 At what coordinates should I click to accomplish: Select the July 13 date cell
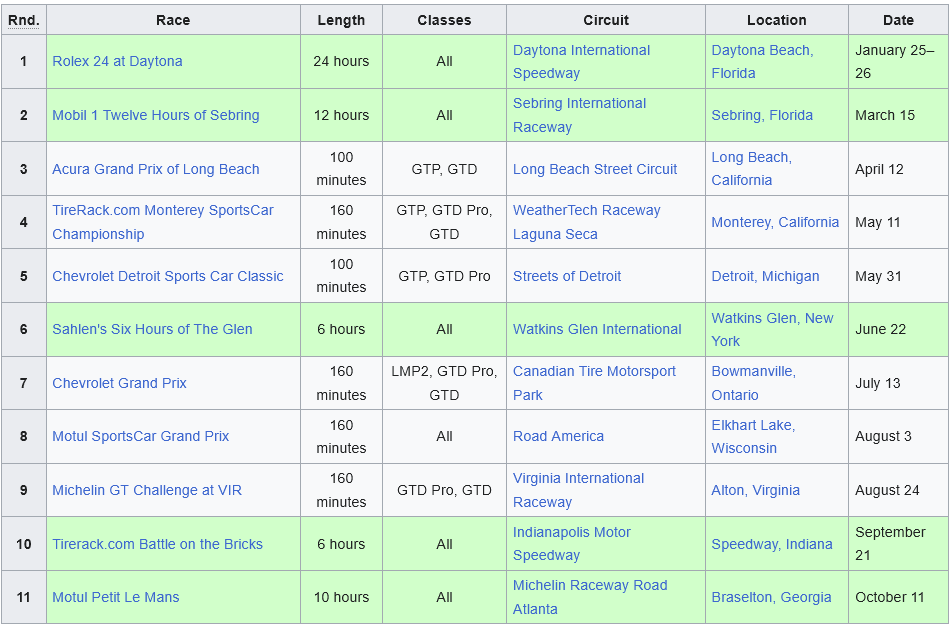899,383
